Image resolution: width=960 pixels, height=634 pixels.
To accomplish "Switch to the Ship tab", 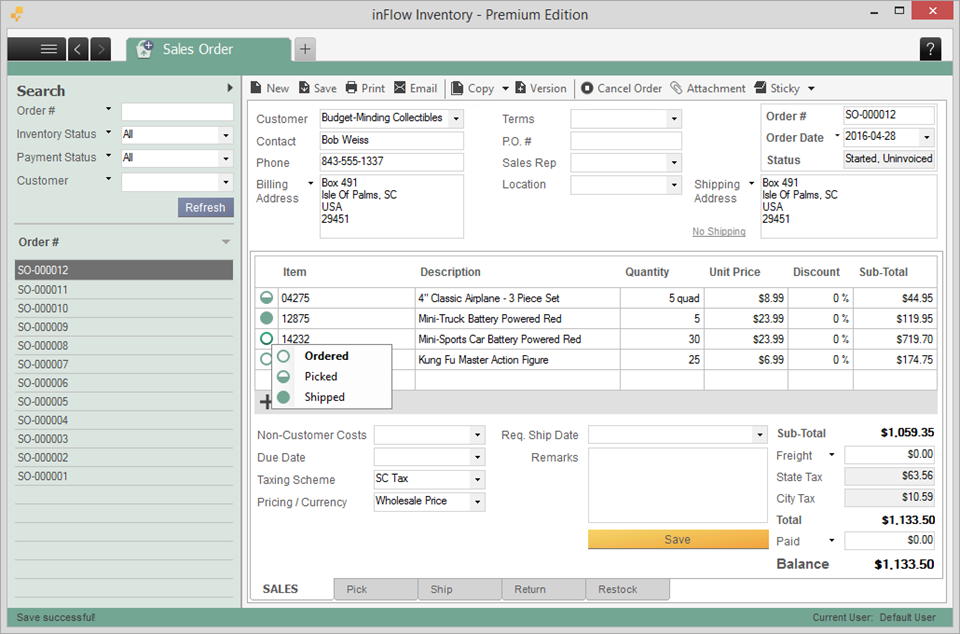I will coord(460,589).
